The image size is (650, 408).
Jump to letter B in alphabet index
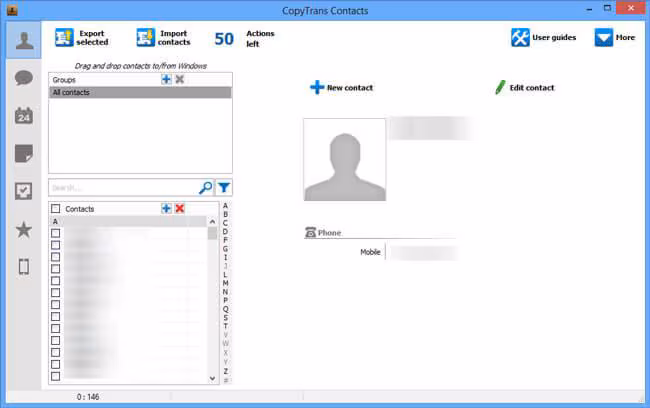(x=226, y=214)
